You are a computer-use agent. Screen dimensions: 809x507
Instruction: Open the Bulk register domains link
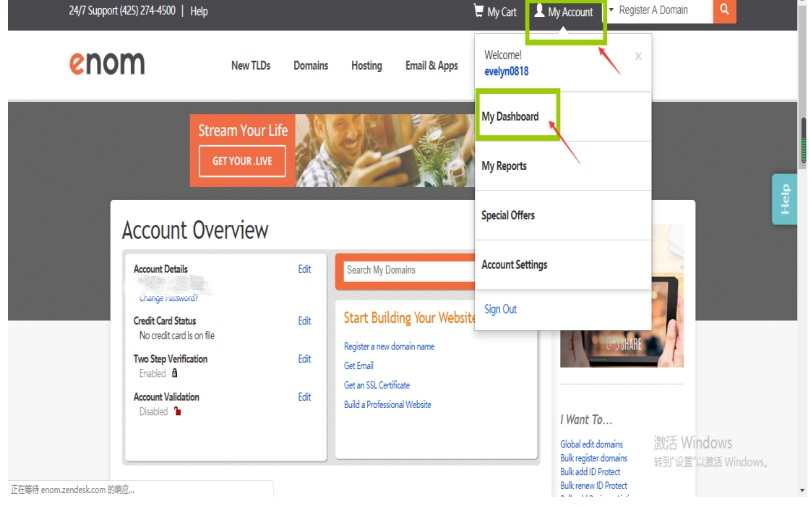[x=593, y=458]
